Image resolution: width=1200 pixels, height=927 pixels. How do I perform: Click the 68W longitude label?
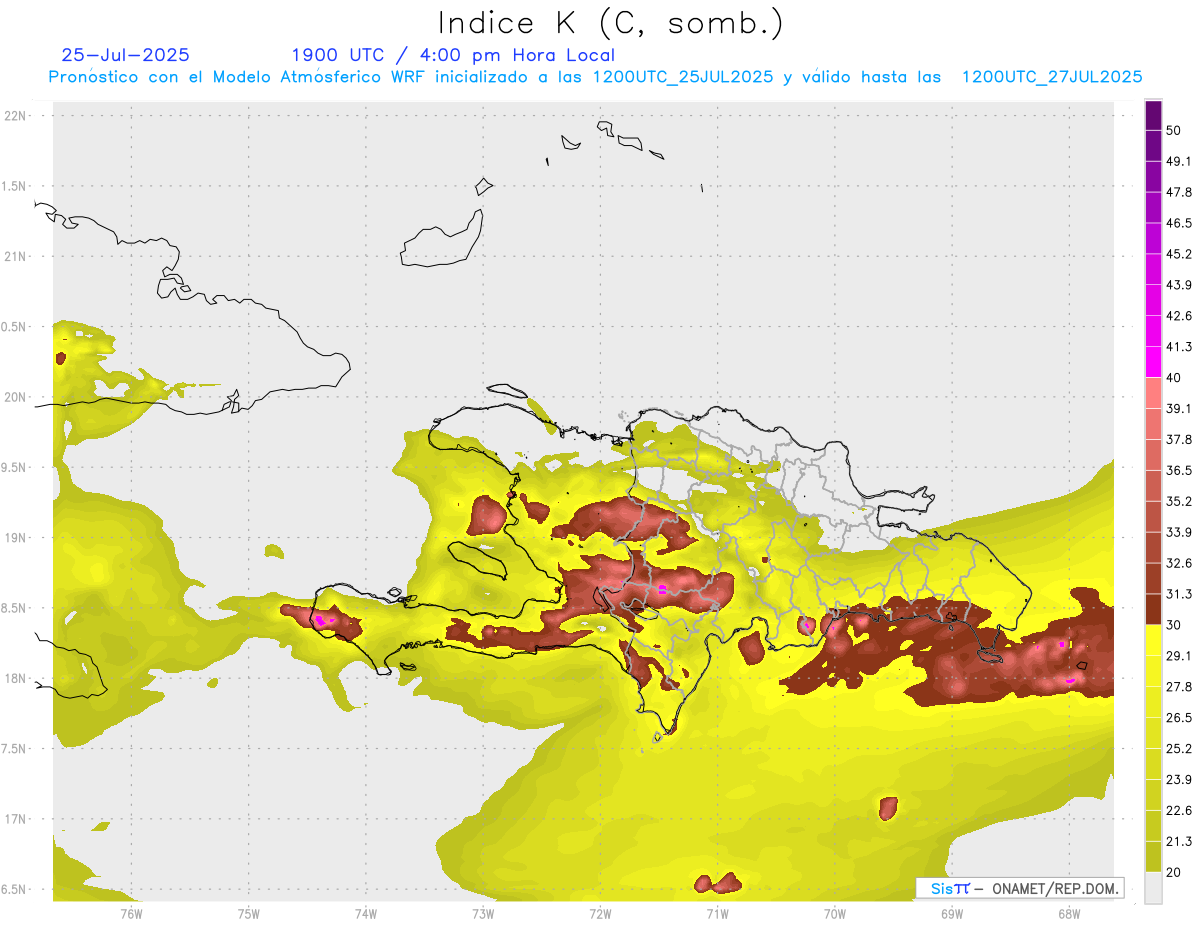coord(1069,912)
